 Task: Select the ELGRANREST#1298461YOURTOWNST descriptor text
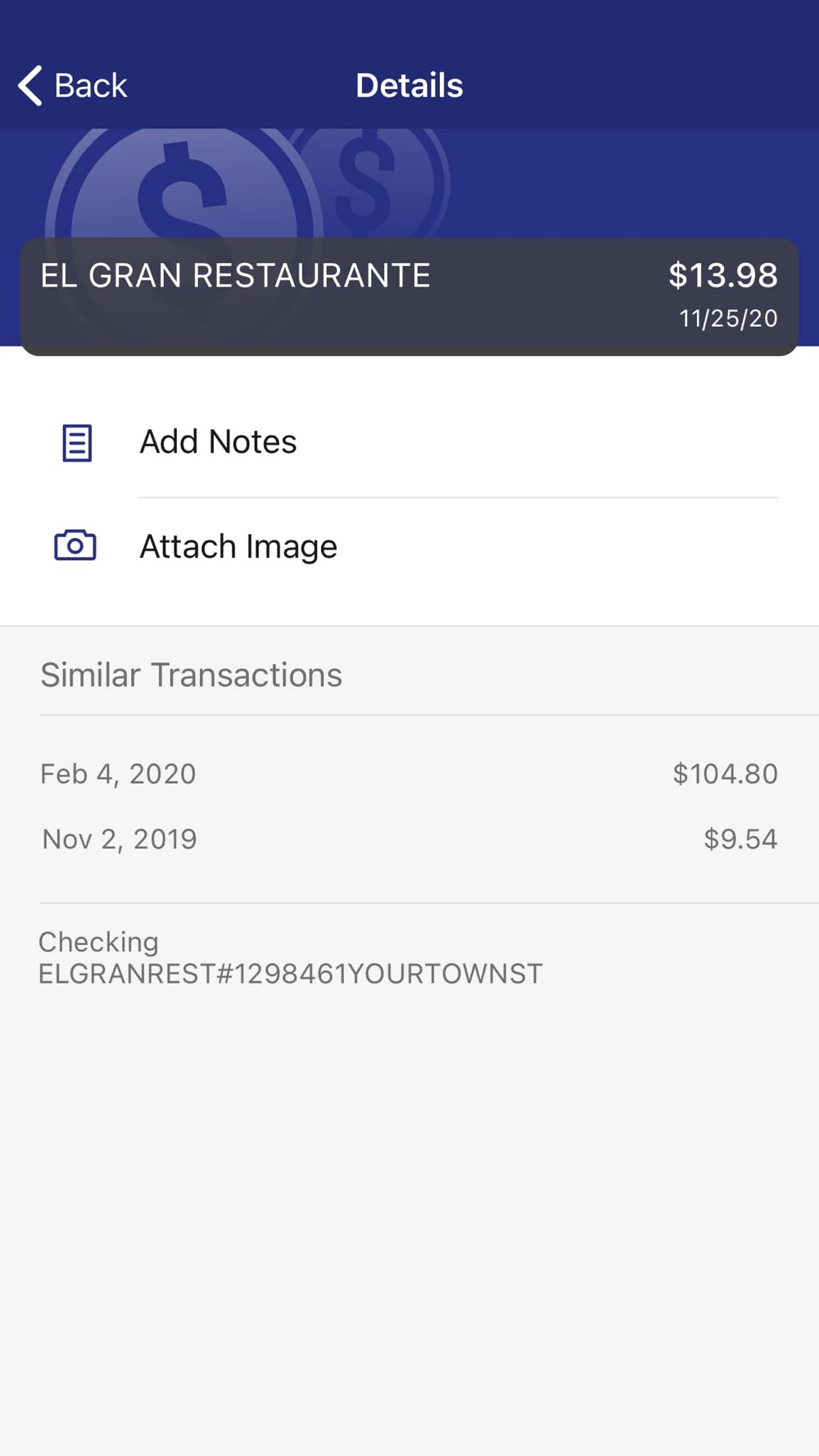[x=290, y=974]
